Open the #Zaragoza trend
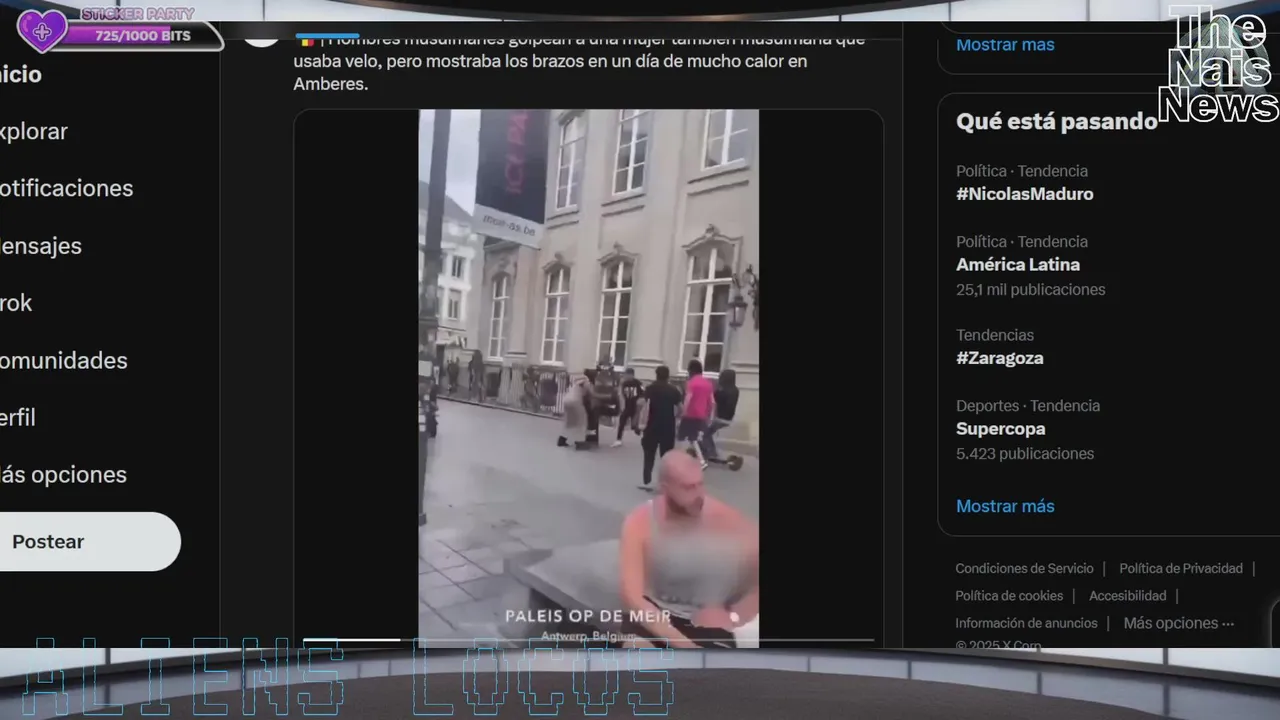The image size is (1280, 720). pyautogui.click(x=1000, y=358)
